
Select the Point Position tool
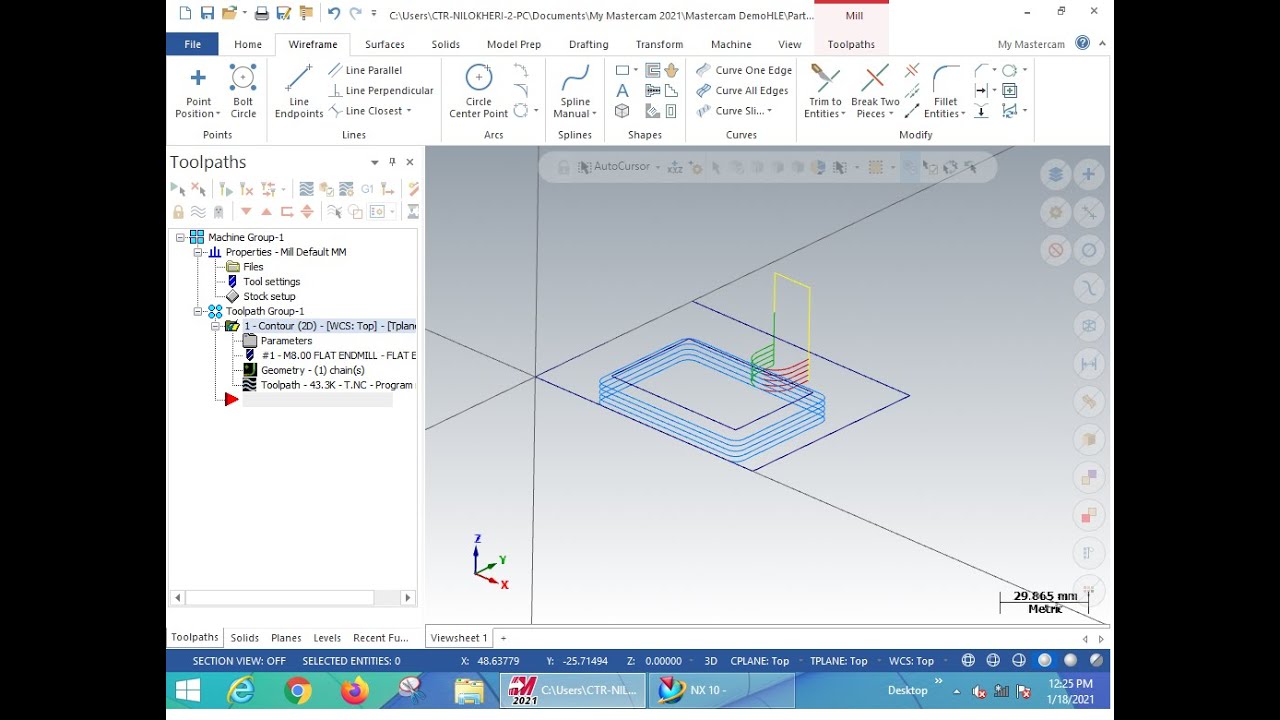click(x=198, y=92)
